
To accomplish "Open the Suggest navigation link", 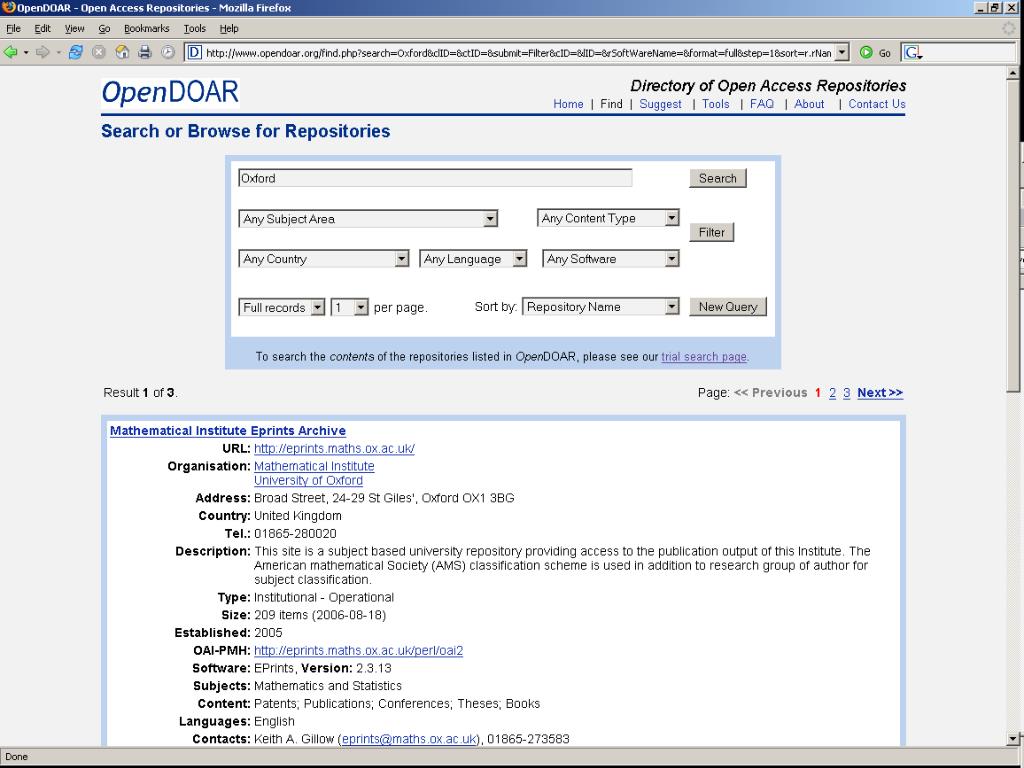I will pos(660,104).
